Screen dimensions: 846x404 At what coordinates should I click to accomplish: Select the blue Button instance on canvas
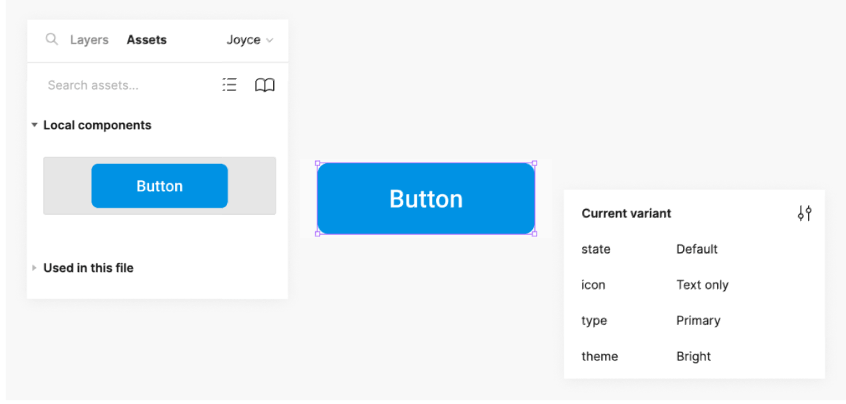[426, 198]
